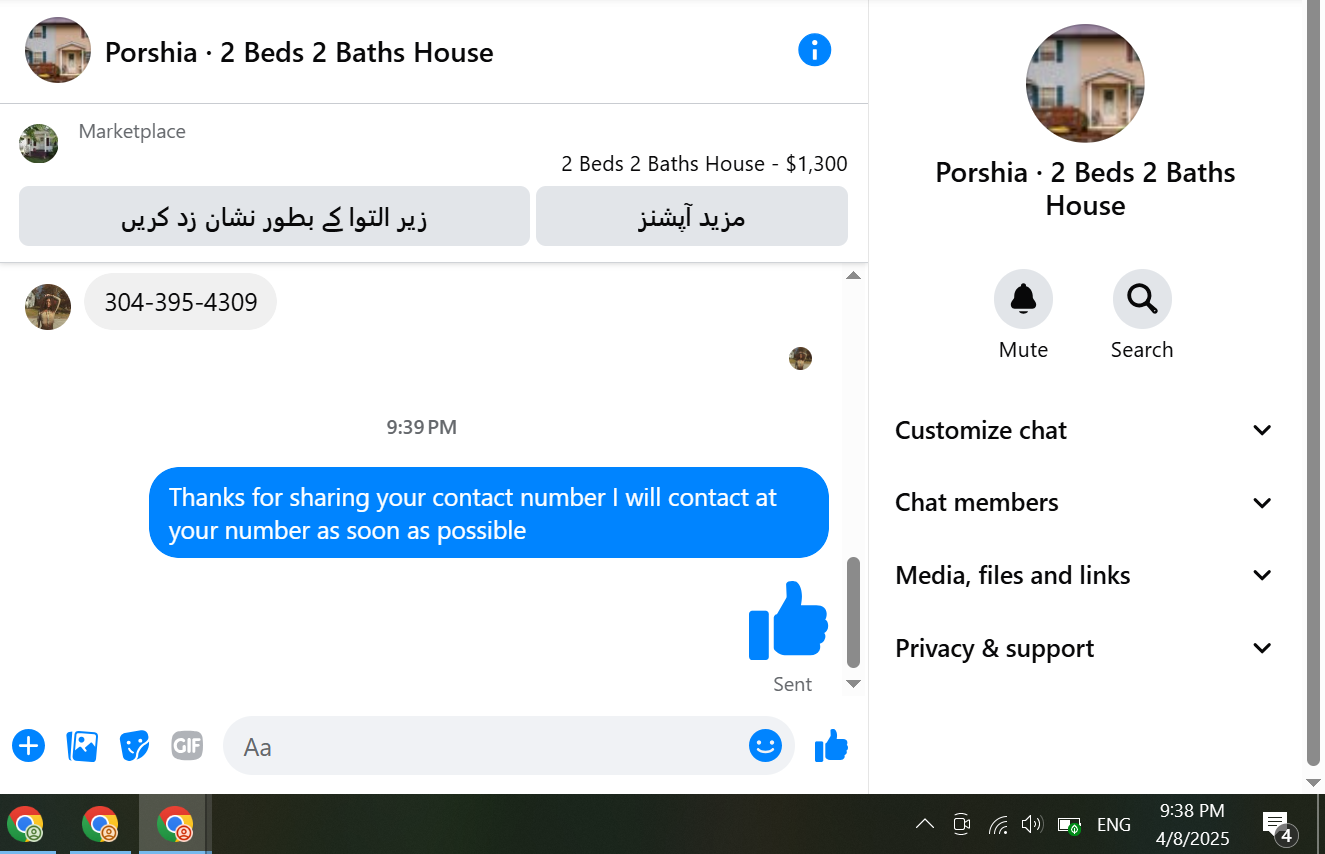Image resolution: width=1325 pixels, height=854 pixels.
Task: Choose a sticker with the sticker icon
Action: (x=134, y=746)
